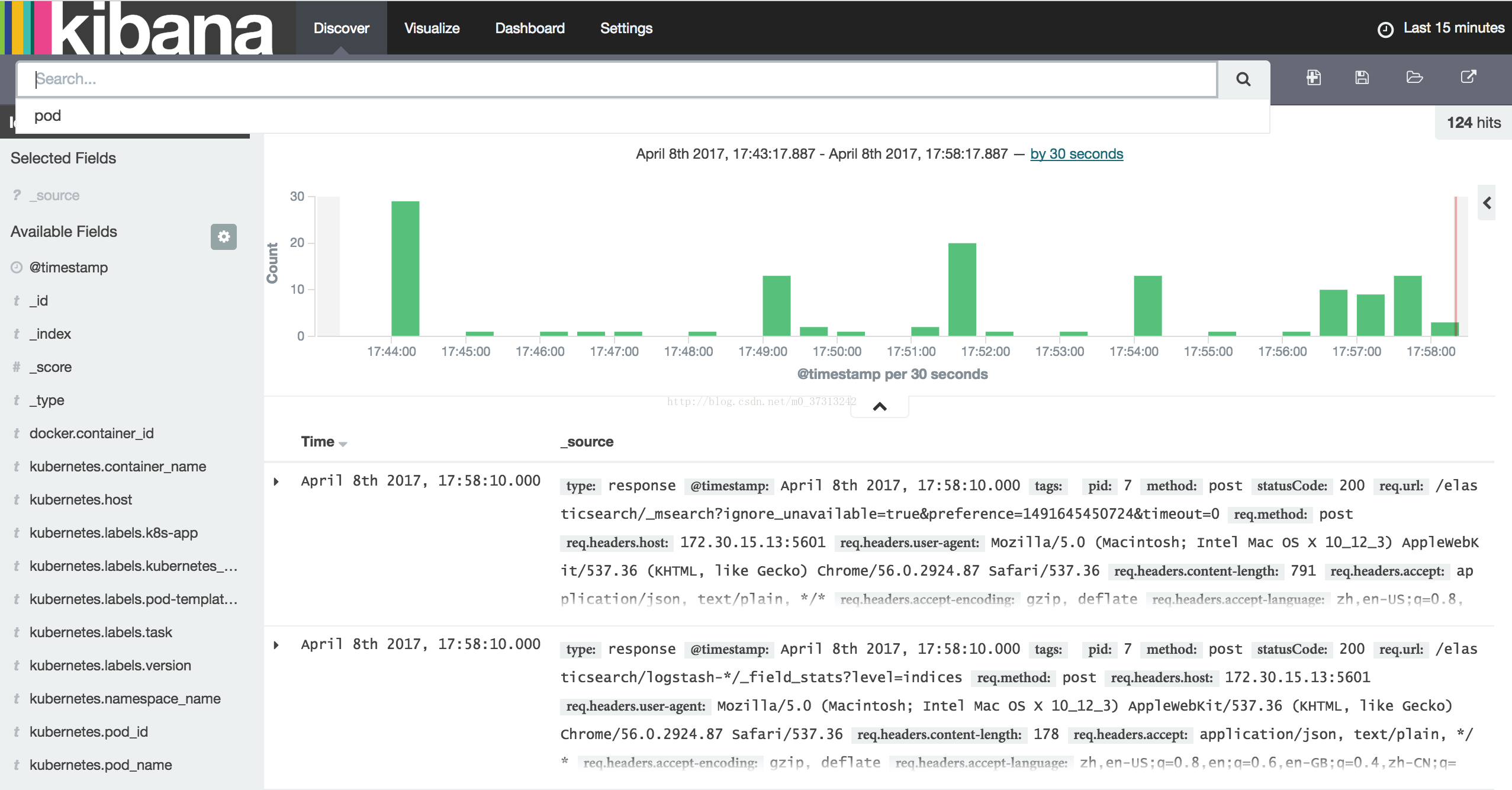Open the Load Saved Search folder icon

pos(1414,78)
